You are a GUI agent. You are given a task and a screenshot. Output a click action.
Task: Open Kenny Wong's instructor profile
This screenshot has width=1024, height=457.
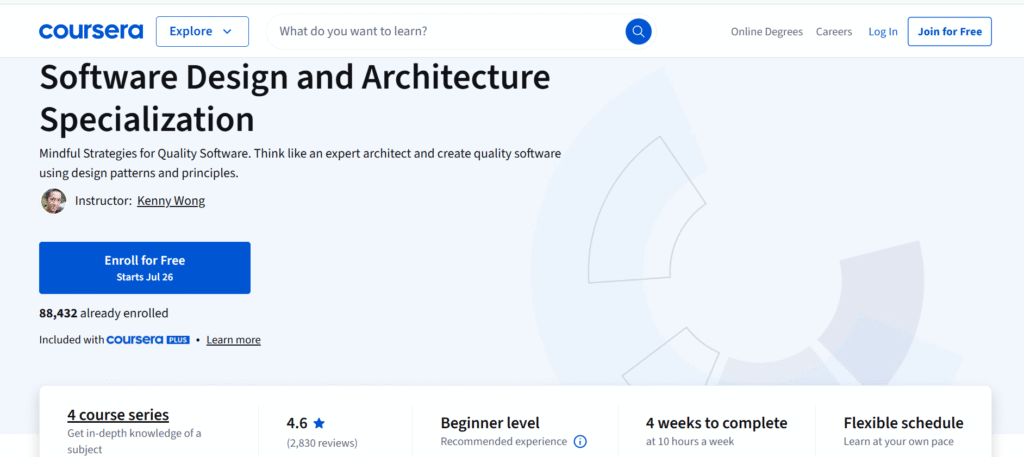(171, 201)
